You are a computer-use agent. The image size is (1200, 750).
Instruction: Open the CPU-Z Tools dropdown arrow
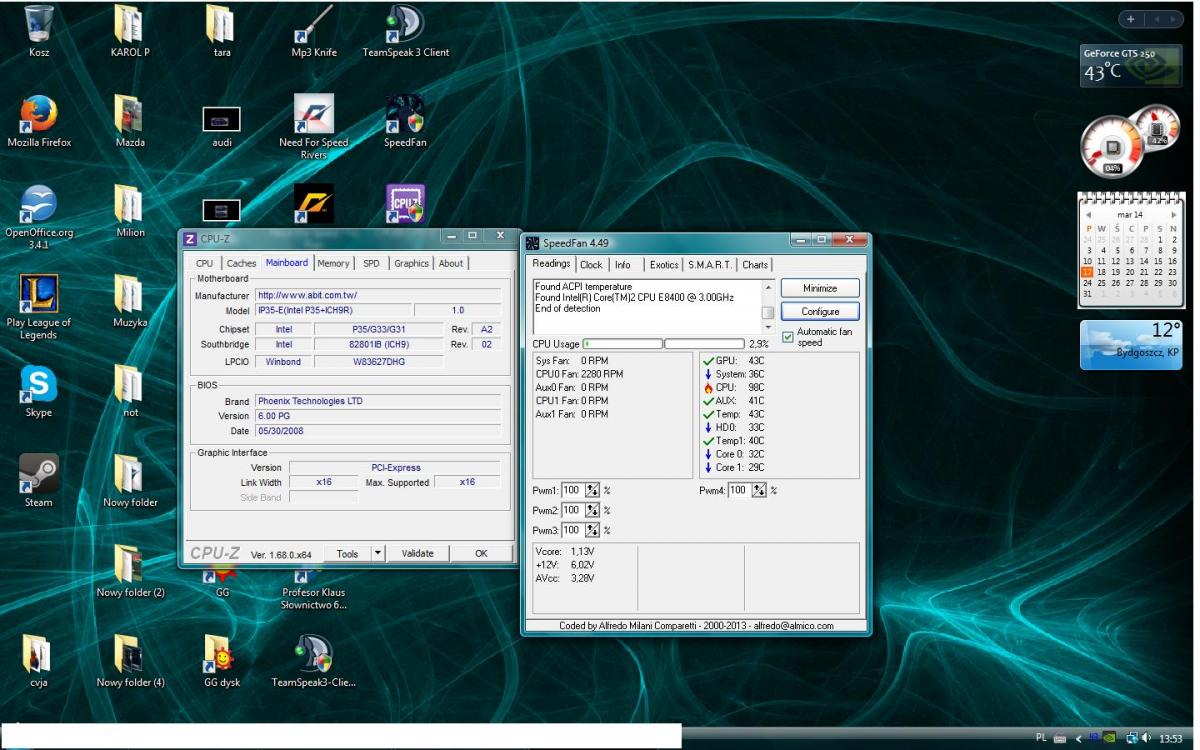[377, 553]
